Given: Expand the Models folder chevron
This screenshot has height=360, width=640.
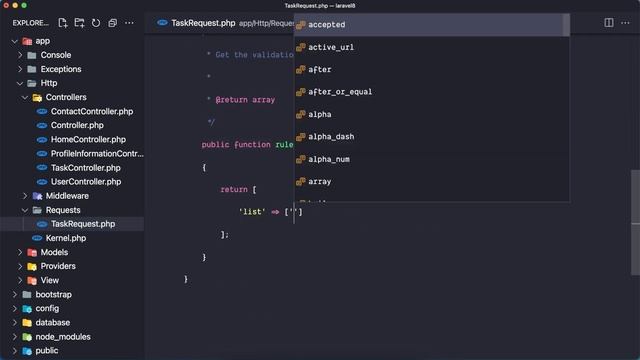Looking at the screenshot, I should (20, 253).
